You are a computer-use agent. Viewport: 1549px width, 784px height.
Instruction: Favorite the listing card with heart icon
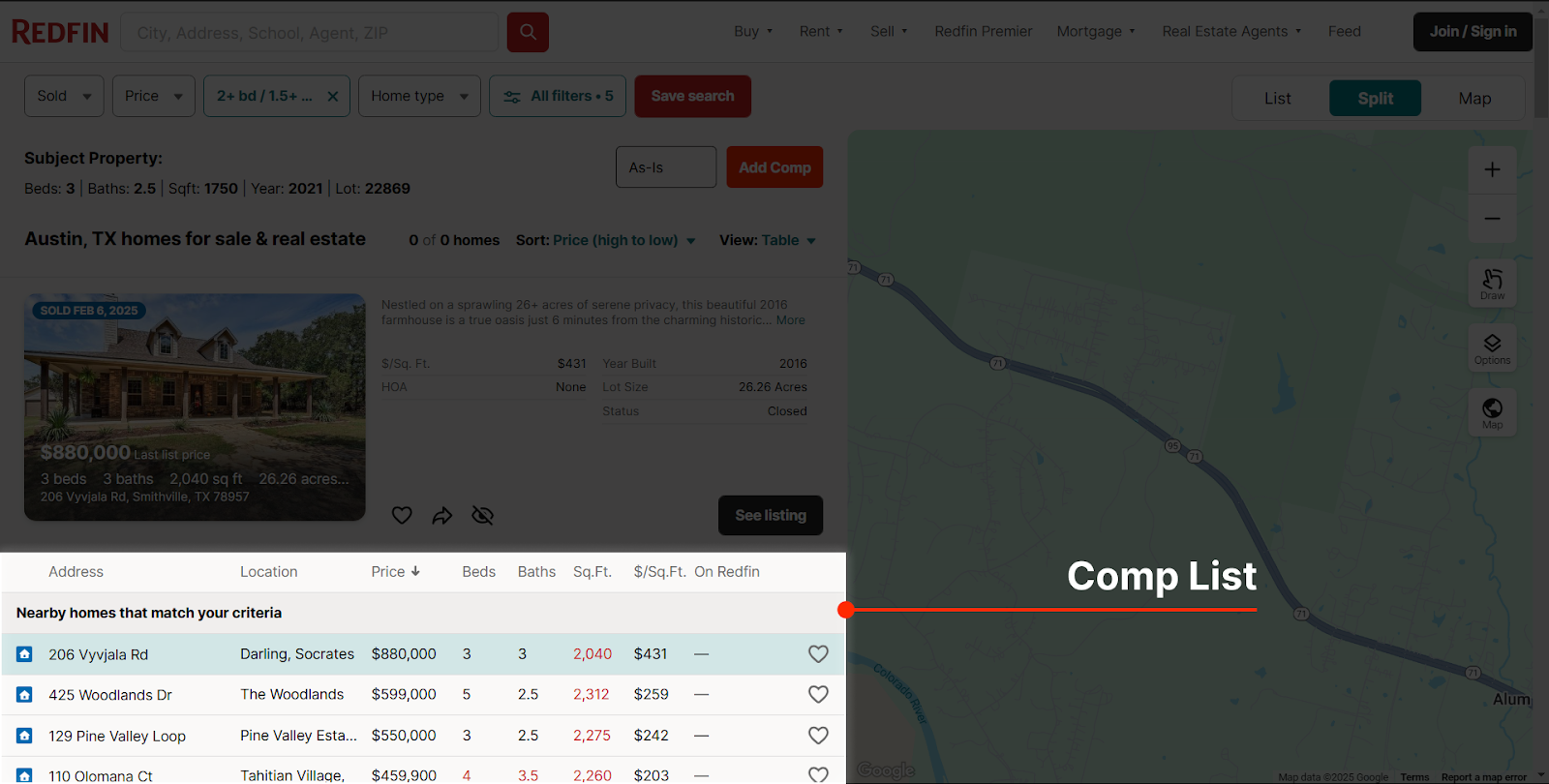point(402,516)
